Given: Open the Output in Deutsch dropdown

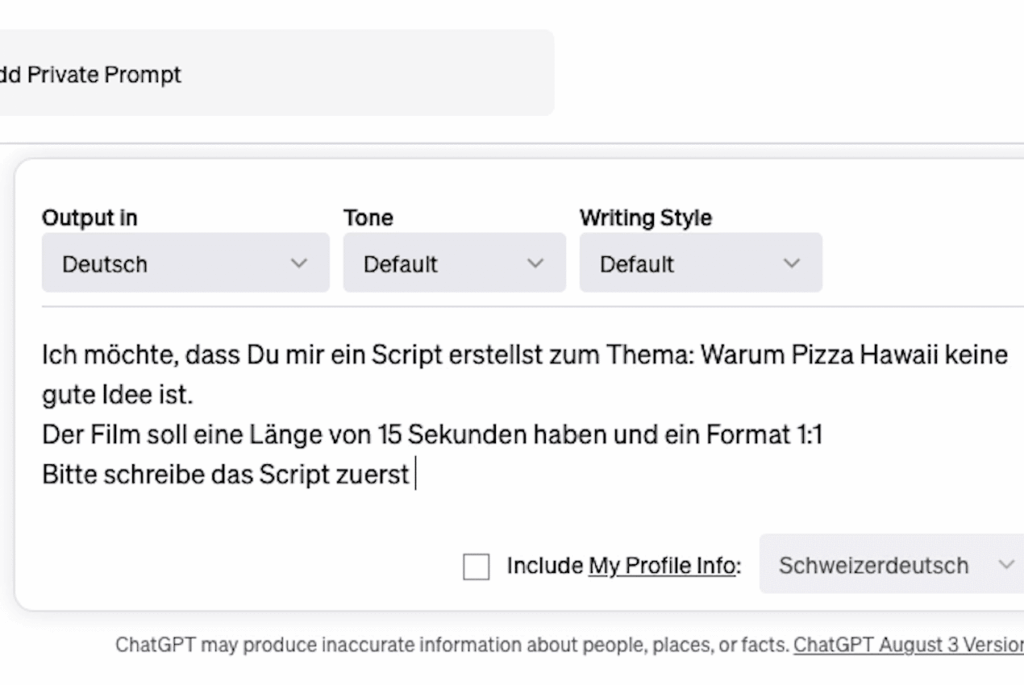Looking at the screenshot, I should 185,263.
